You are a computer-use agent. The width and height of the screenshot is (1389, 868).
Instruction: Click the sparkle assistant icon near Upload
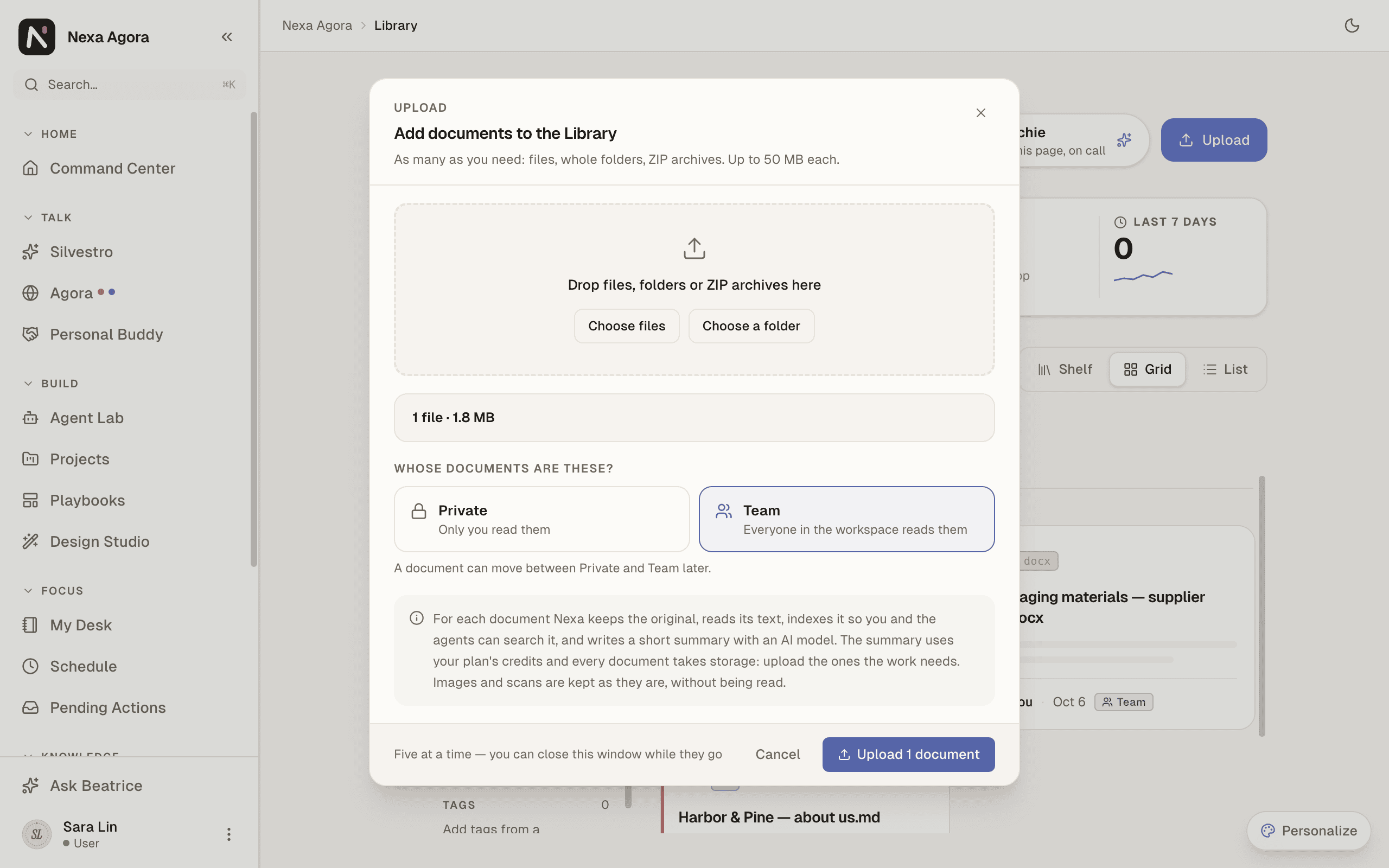tap(1124, 140)
